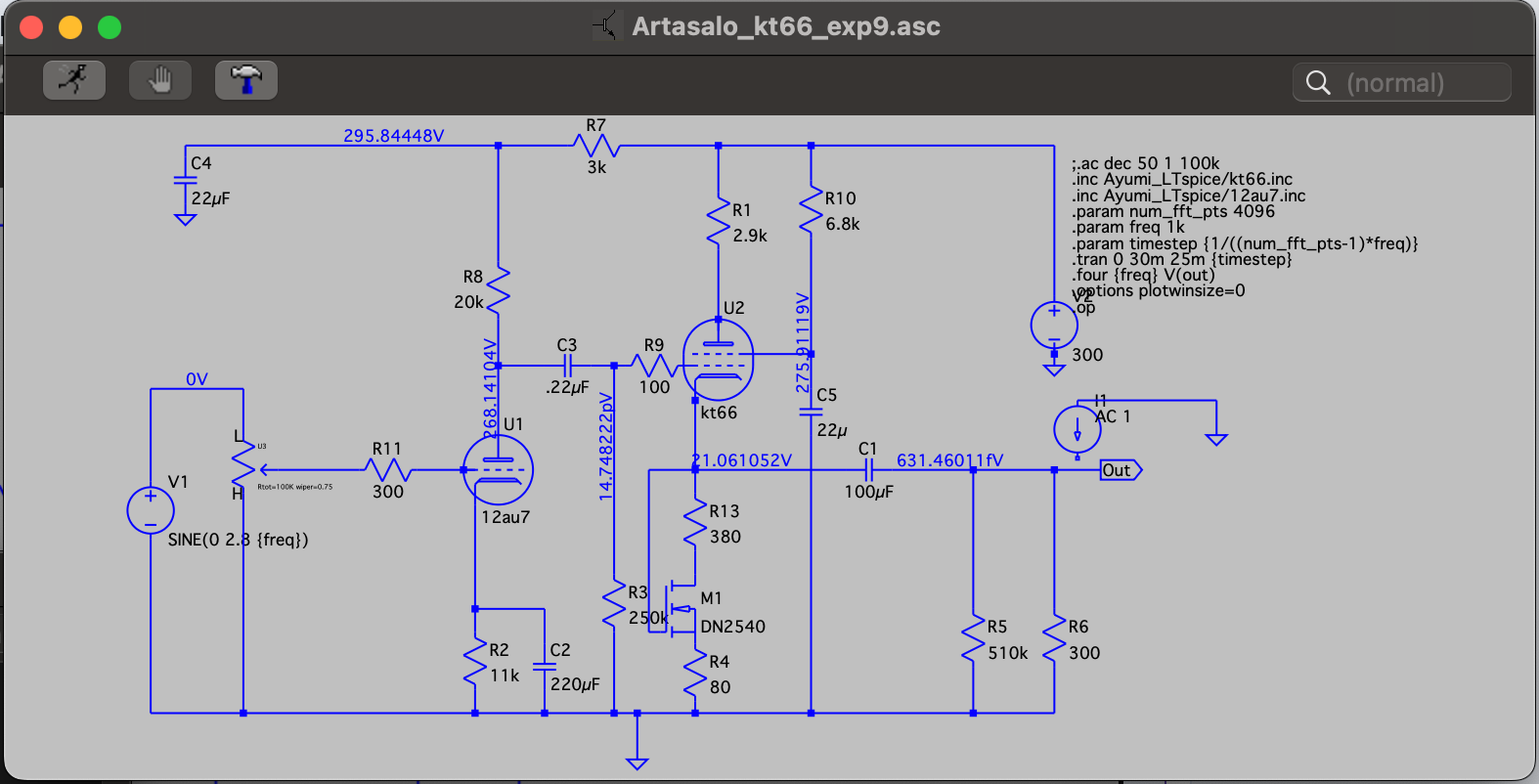Select capacitor C4 22µF symbol
Viewport: 1539px width, 784px height.
coord(185,180)
